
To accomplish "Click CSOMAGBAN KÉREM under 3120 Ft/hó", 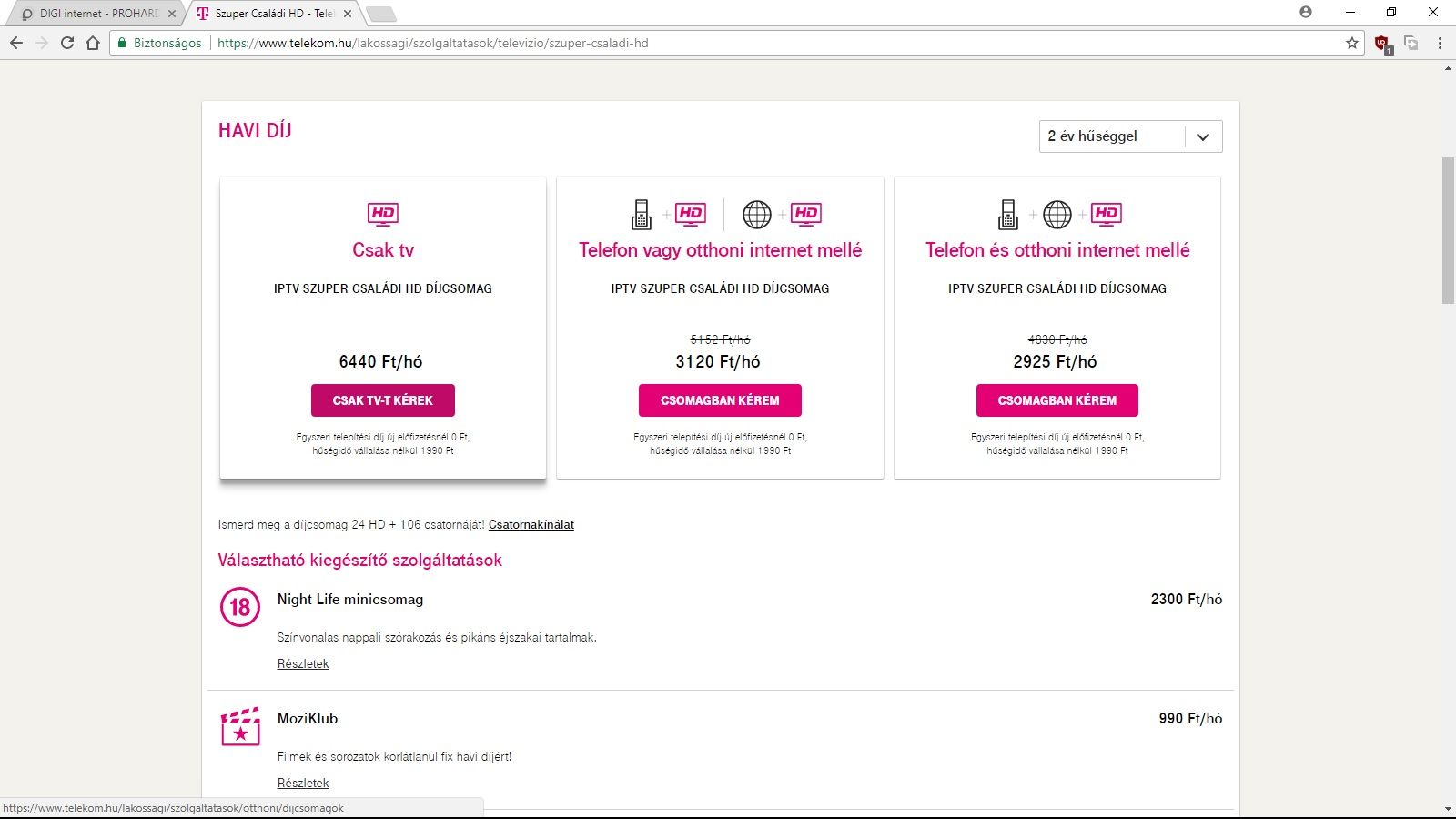I will pos(720,400).
